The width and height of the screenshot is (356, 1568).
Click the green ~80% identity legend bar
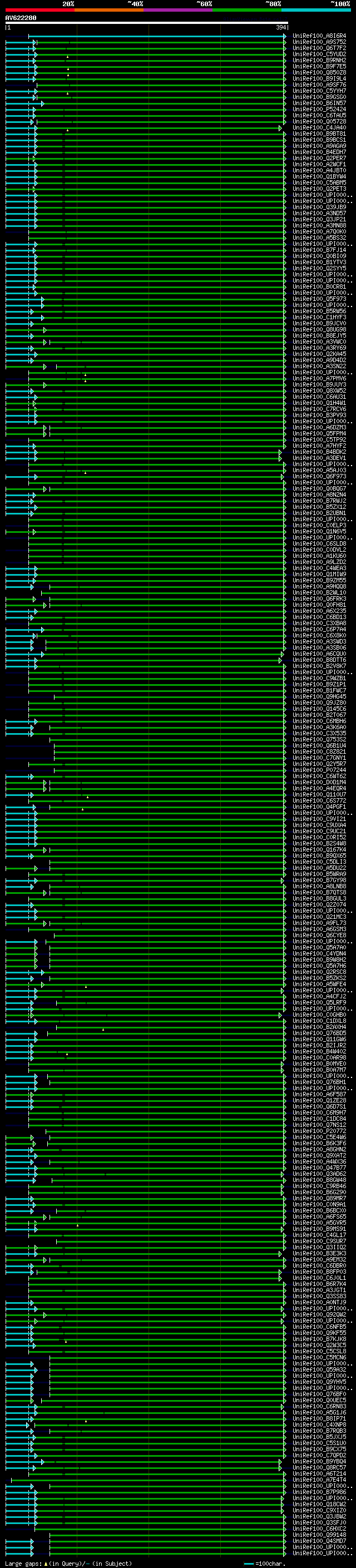[247, 10]
